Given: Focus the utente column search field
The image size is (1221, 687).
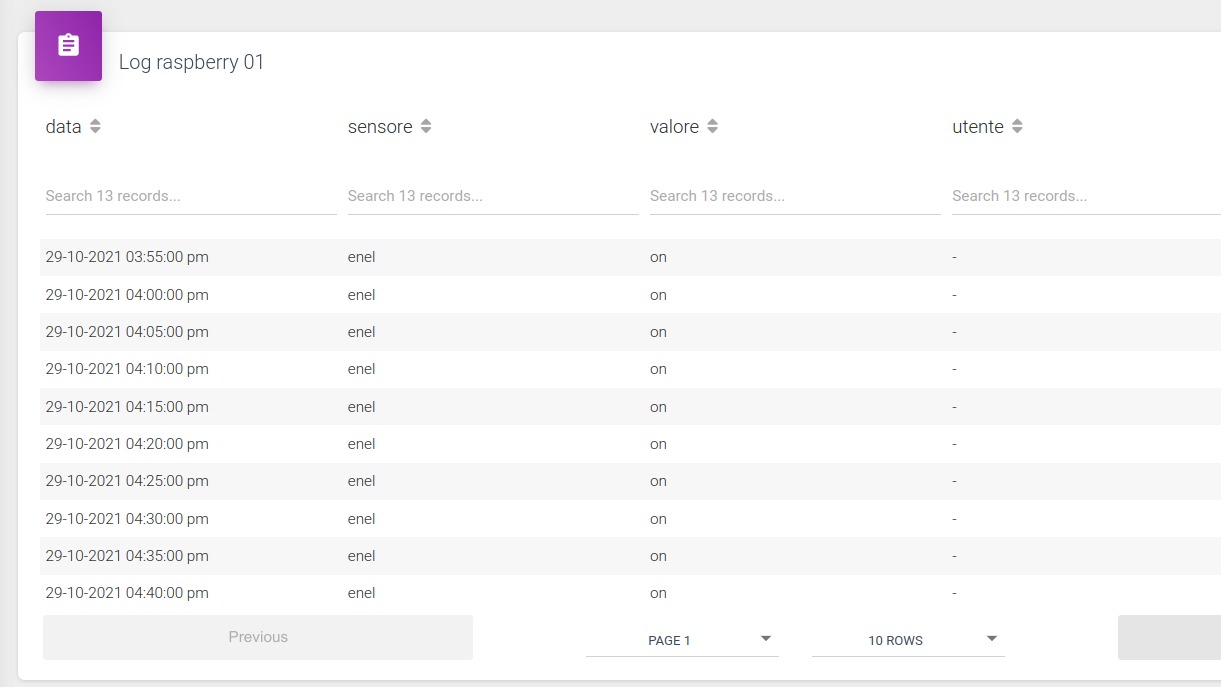Looking at the screenshot, I should tap(1086, 196).
